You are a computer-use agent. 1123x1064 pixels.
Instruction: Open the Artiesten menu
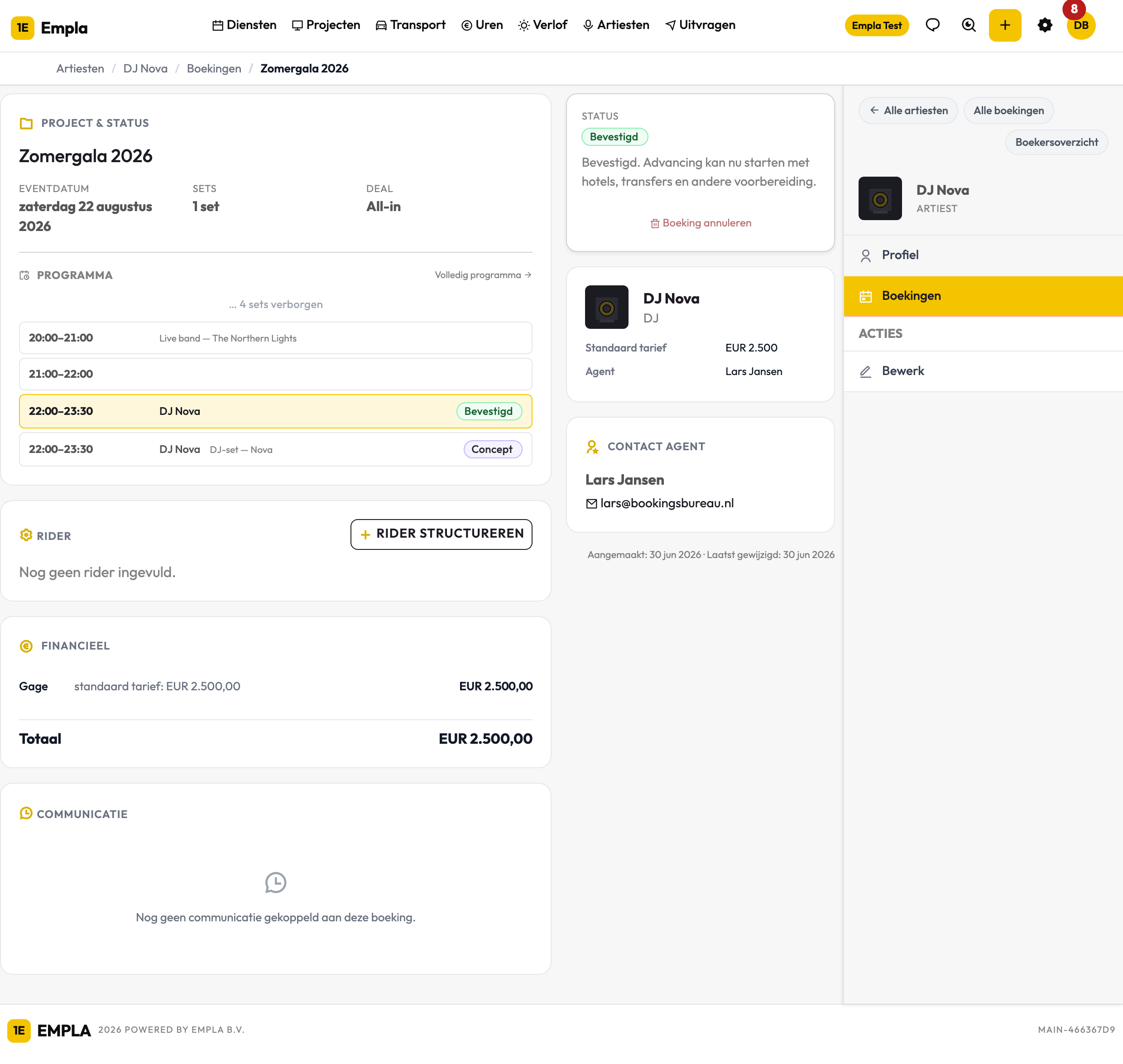(616, 25)
